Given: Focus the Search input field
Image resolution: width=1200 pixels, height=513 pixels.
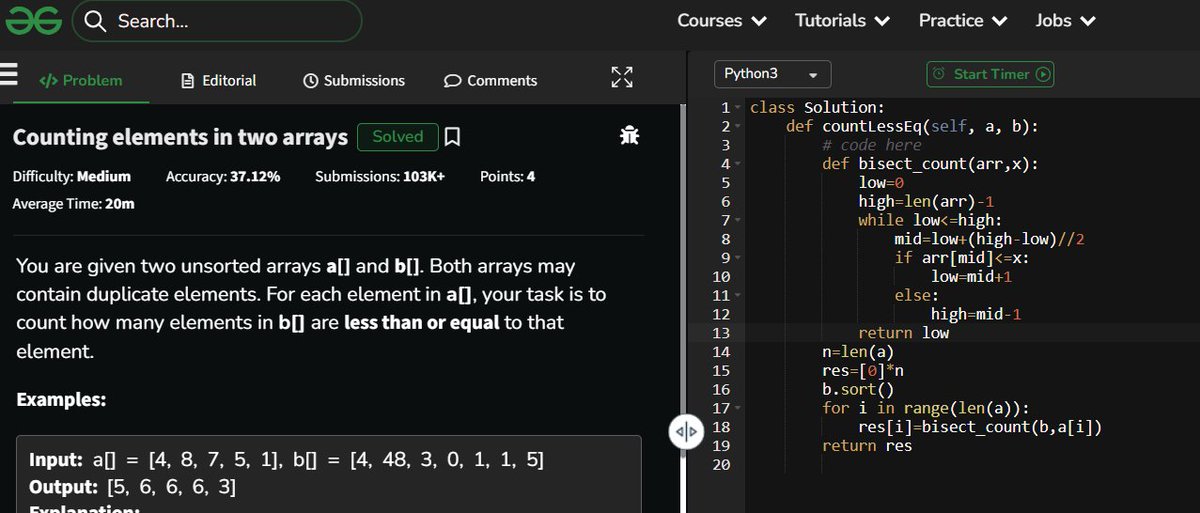Looking at the screenshot, I should point(217,21).
